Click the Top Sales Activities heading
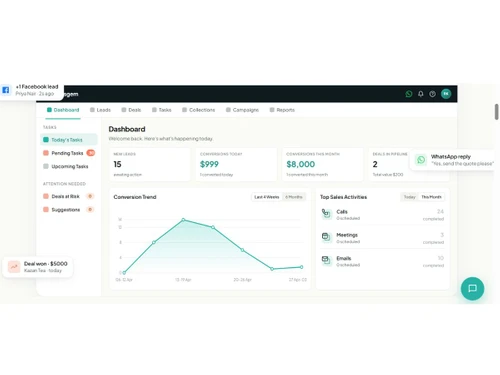Viewport: 500px width, 375px height. pos(343,197)
